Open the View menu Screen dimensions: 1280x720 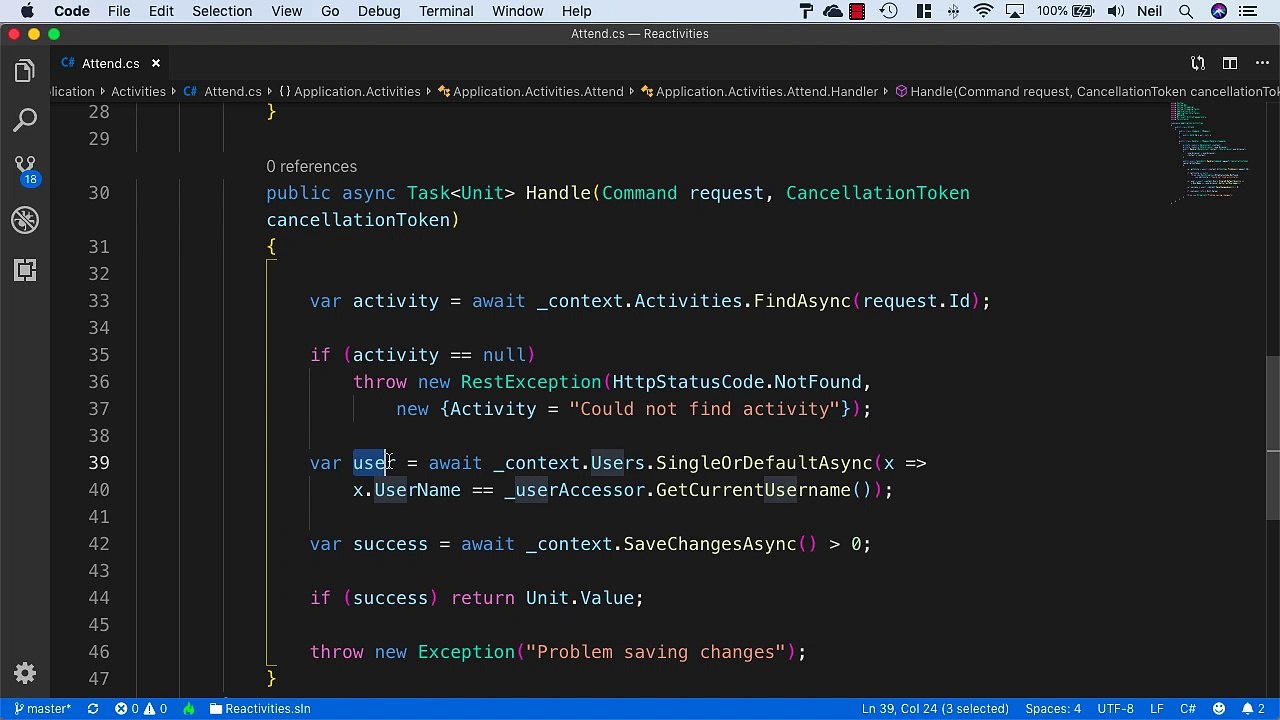point(286,11)
